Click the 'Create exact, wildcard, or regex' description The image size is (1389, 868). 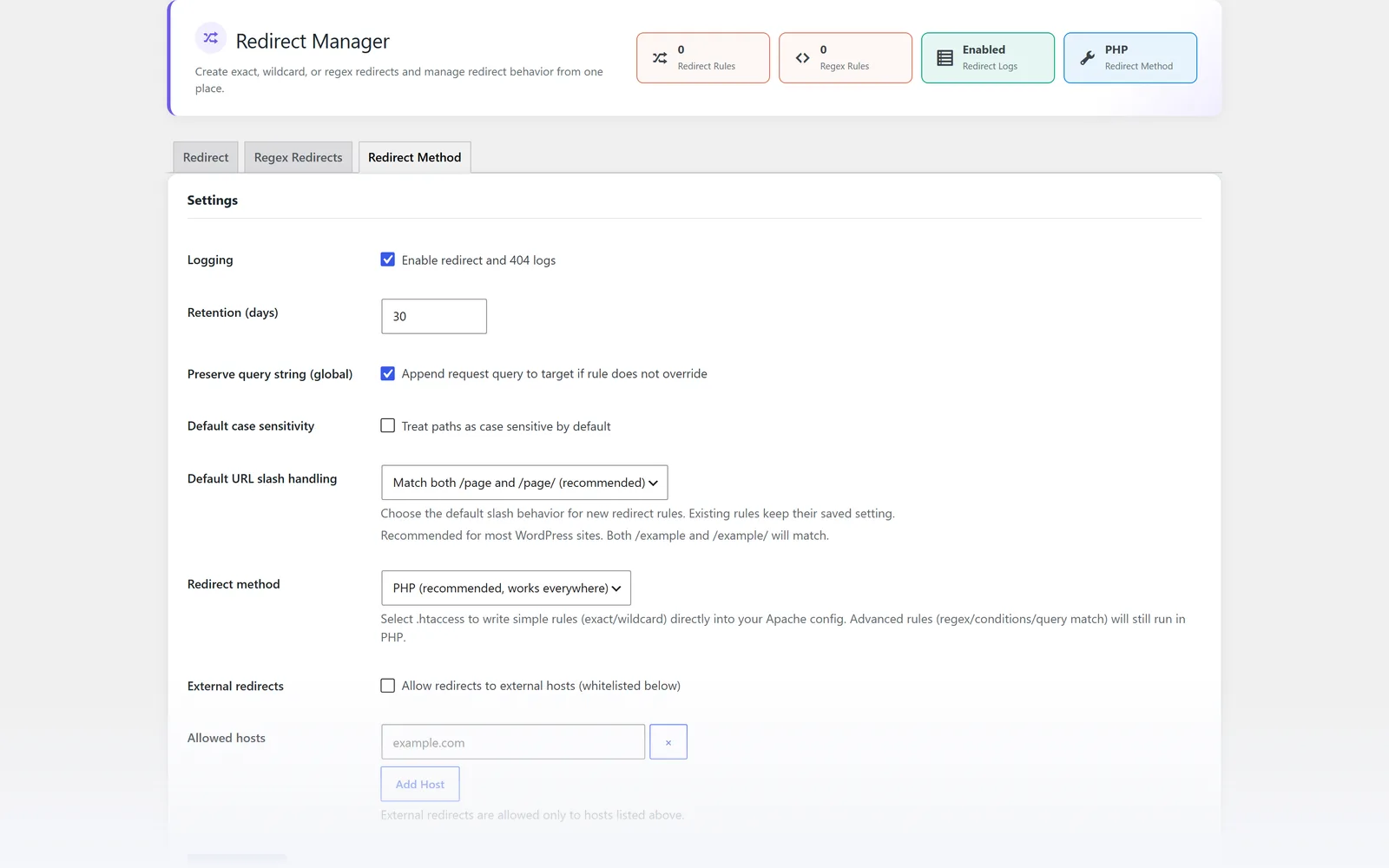pyautogui.click(x=398, y=80)
